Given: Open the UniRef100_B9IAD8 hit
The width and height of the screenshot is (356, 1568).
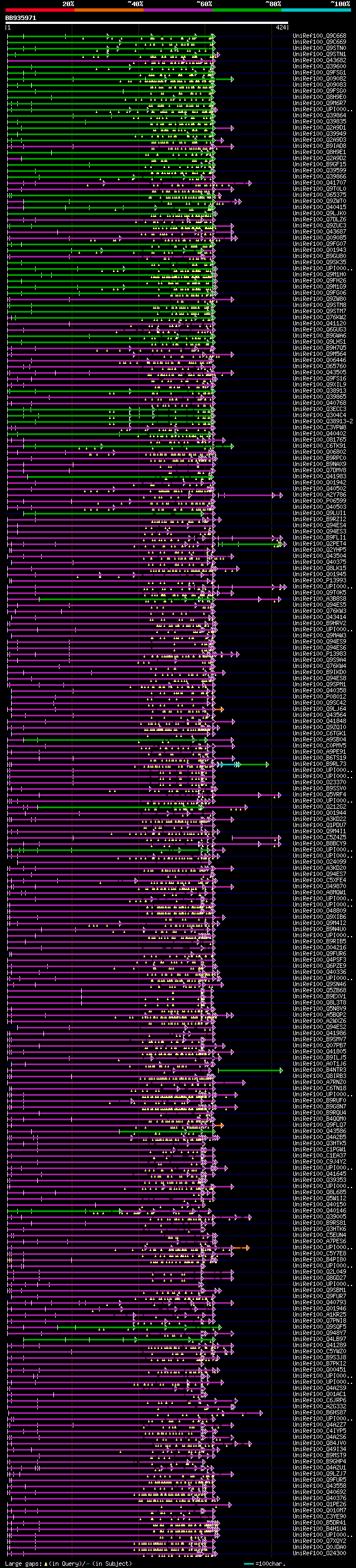Looking at the screenshot, I should (319, 146).
